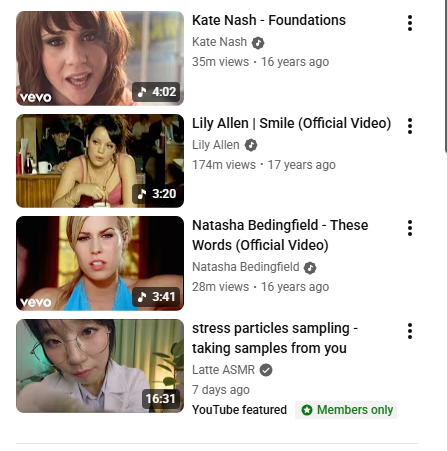
Task: Open the options menu for Kate Nash Foundations
Action: pos(410,23)
